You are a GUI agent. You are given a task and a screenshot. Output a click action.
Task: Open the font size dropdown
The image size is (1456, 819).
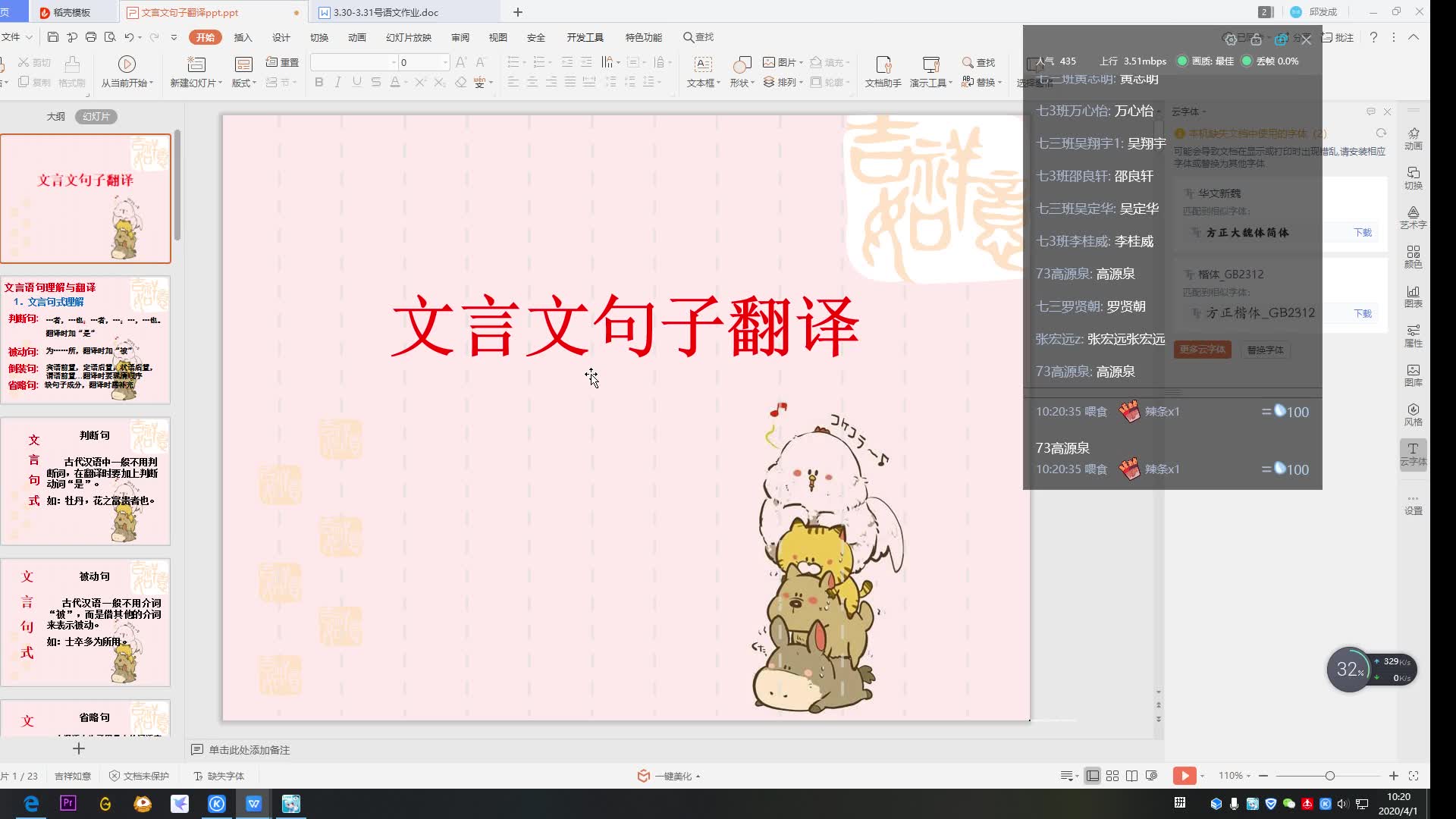(x=444, y=62)
